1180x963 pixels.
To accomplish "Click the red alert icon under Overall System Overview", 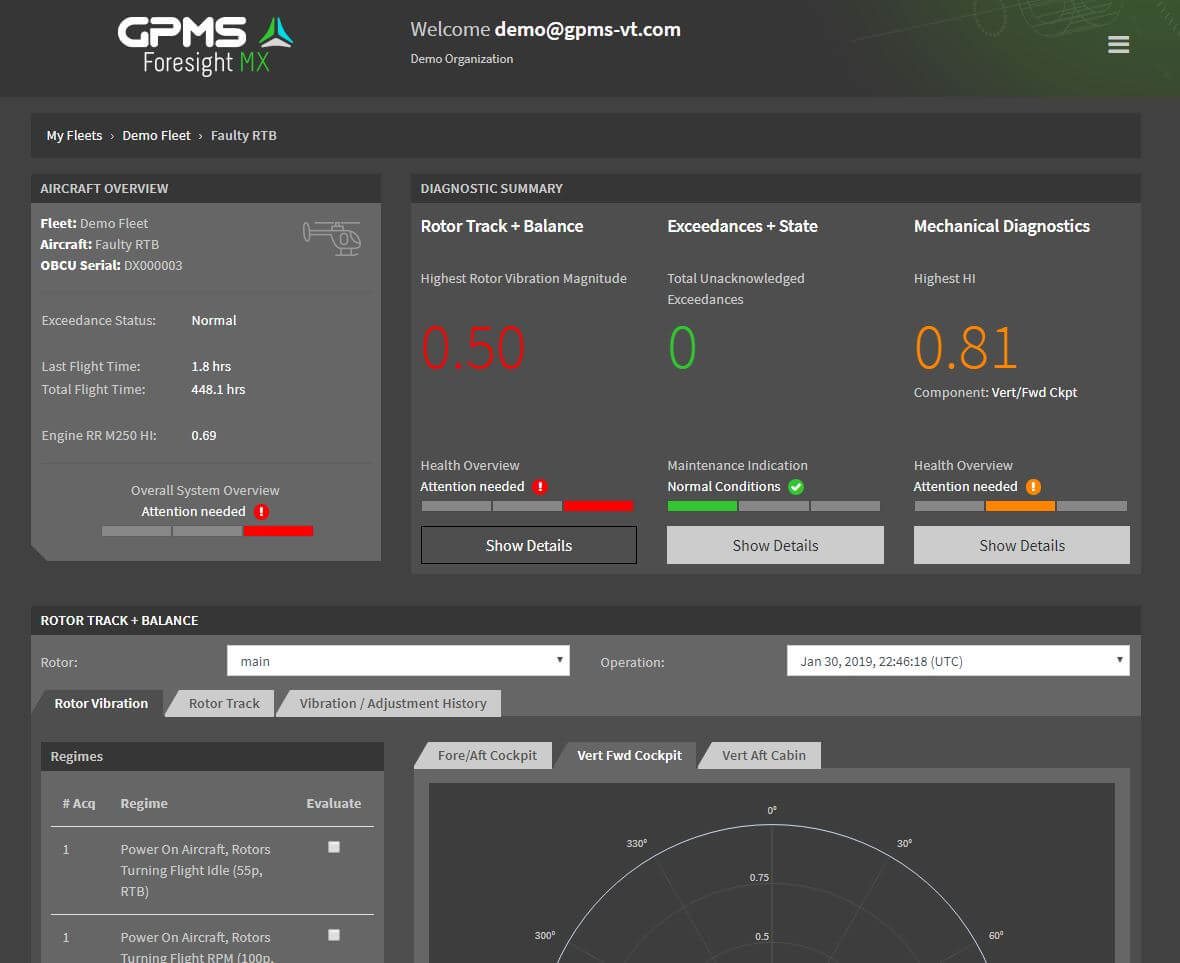I will pyautogui.click(x=262, y=512).
